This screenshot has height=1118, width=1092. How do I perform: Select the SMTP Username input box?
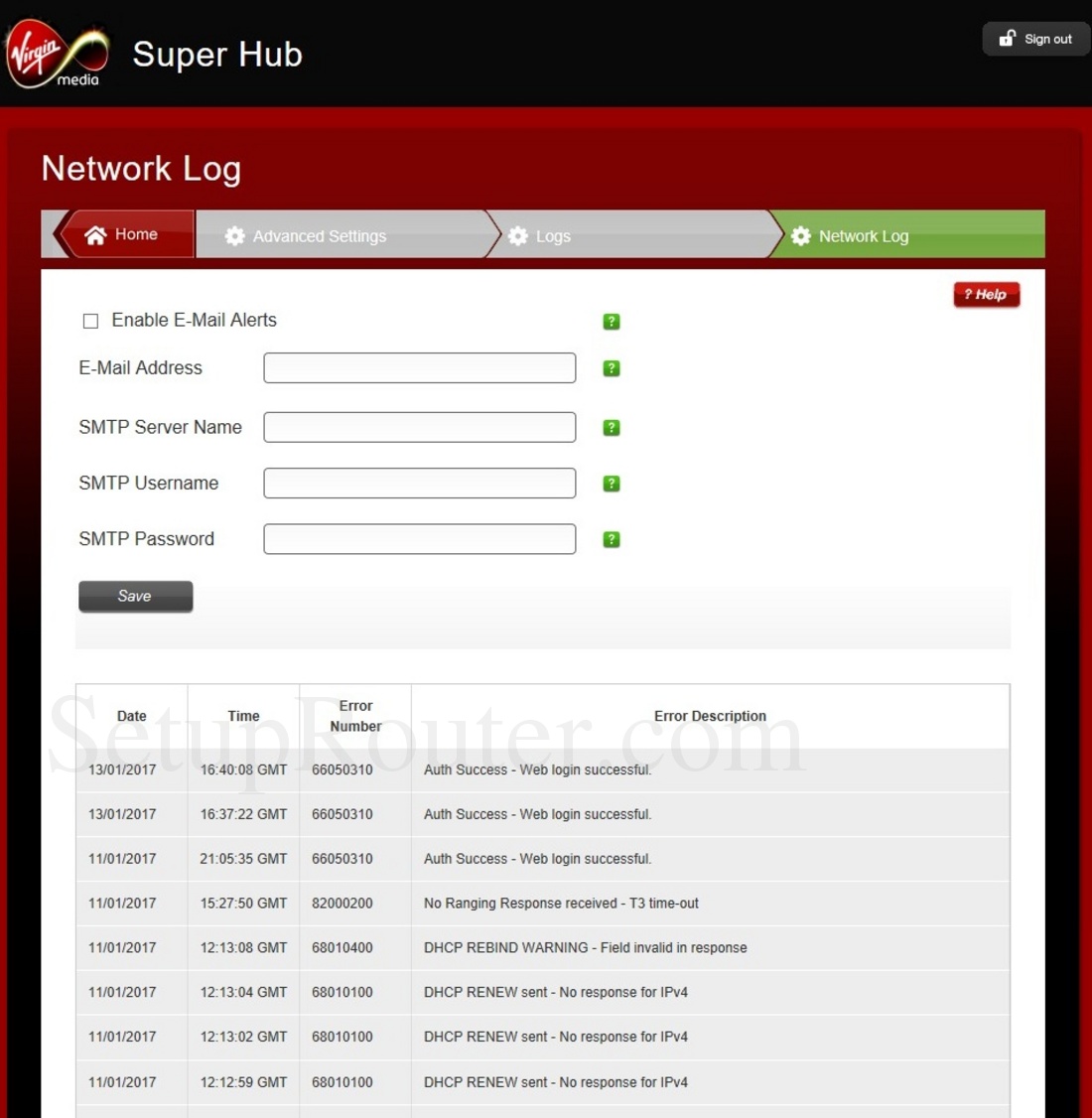pos(419,484)
